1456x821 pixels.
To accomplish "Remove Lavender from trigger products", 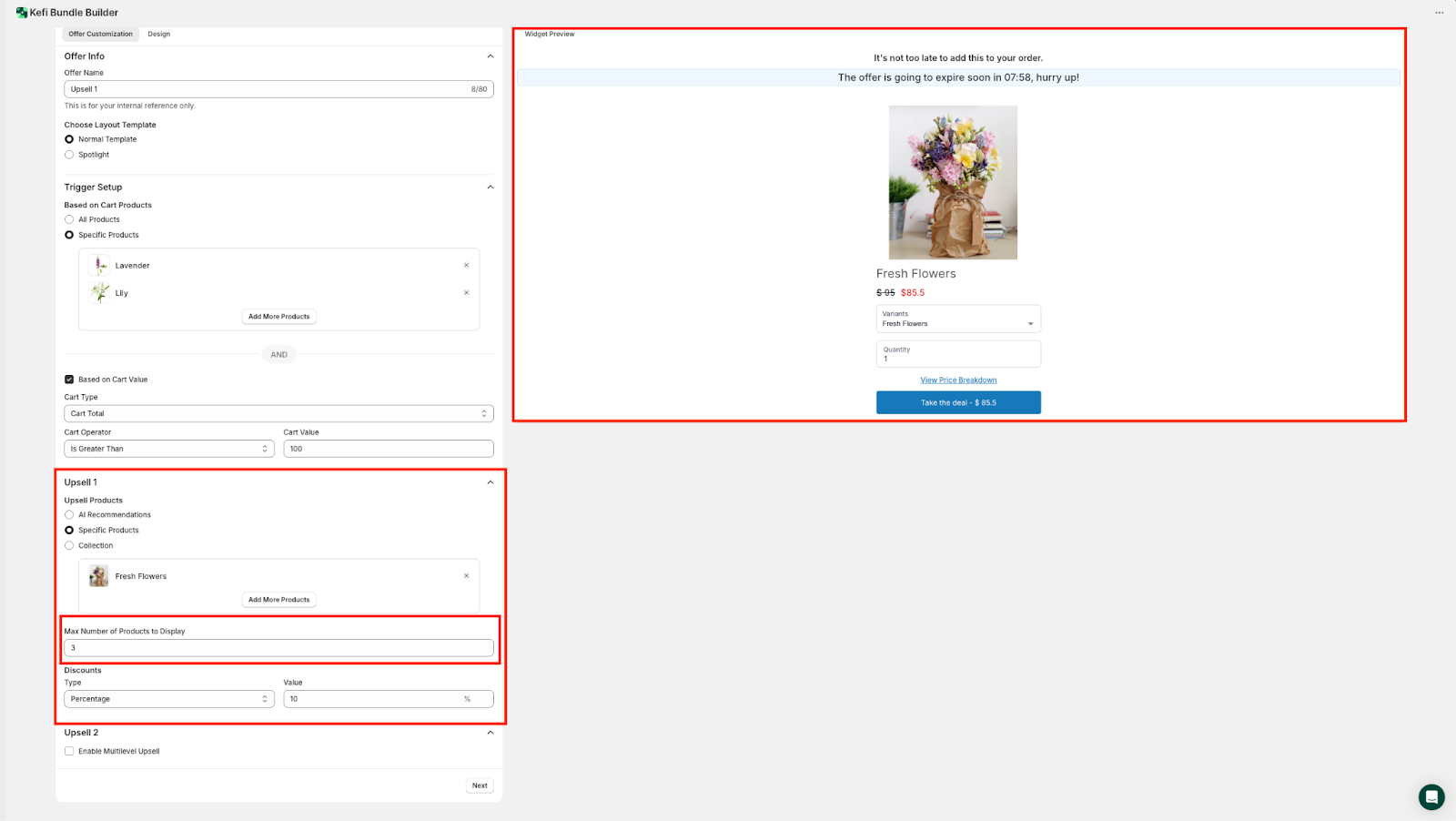I will (466, 266).
